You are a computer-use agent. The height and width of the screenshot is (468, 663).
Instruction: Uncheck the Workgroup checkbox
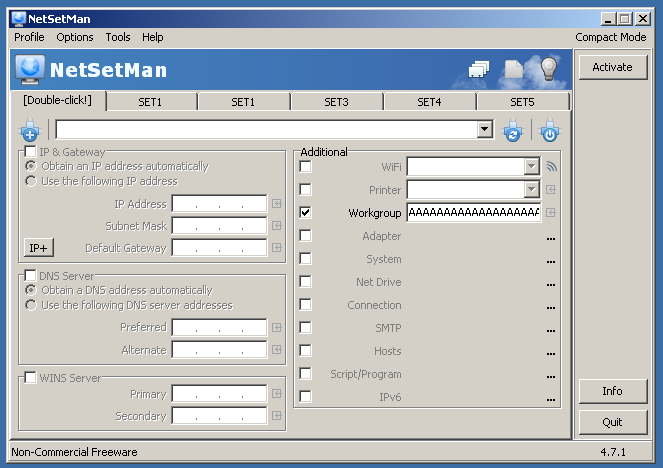coord(306,213)
